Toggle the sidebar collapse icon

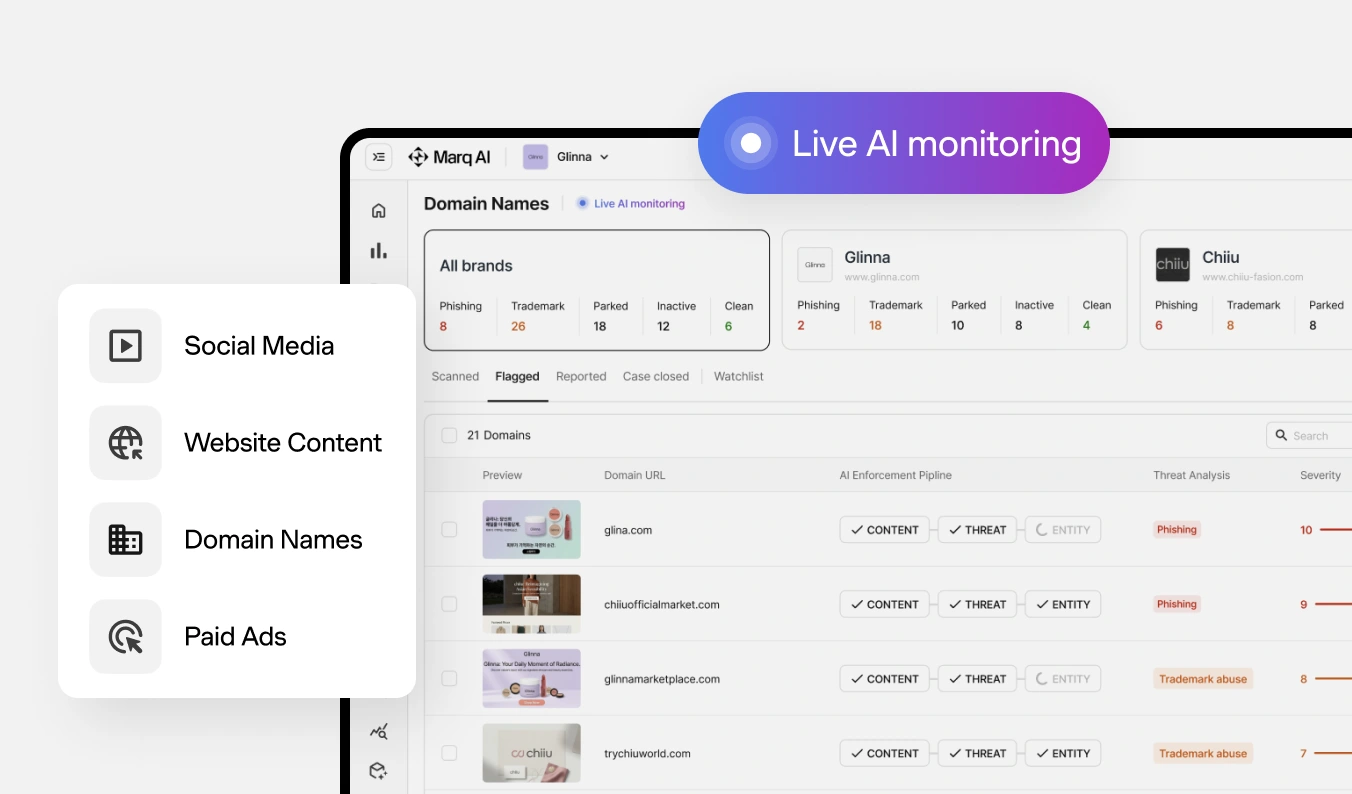click(378, 157)
